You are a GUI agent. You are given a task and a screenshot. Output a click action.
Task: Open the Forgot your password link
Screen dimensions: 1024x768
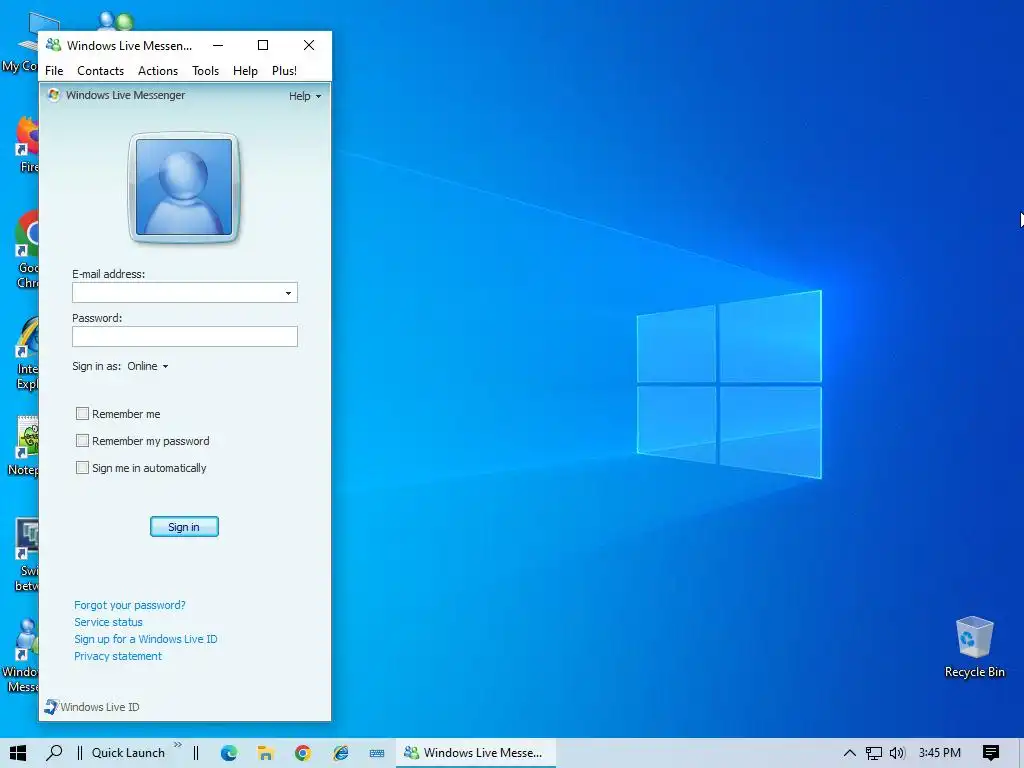[130, 605]
